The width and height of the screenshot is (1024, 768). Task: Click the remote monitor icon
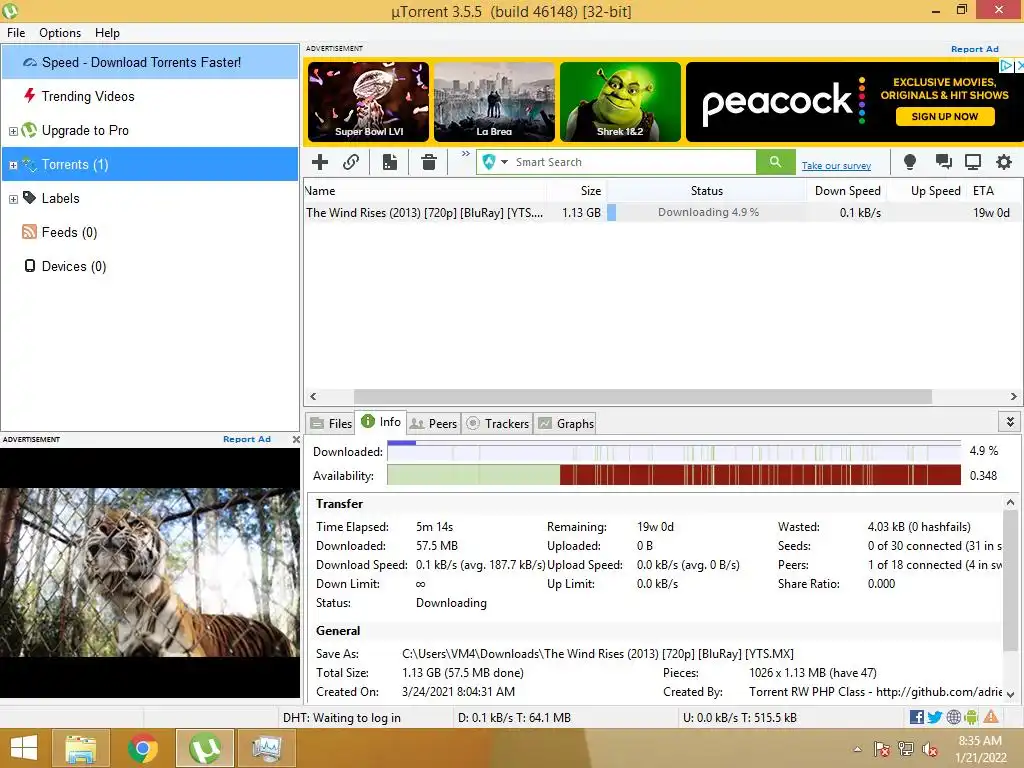[973, 162]
